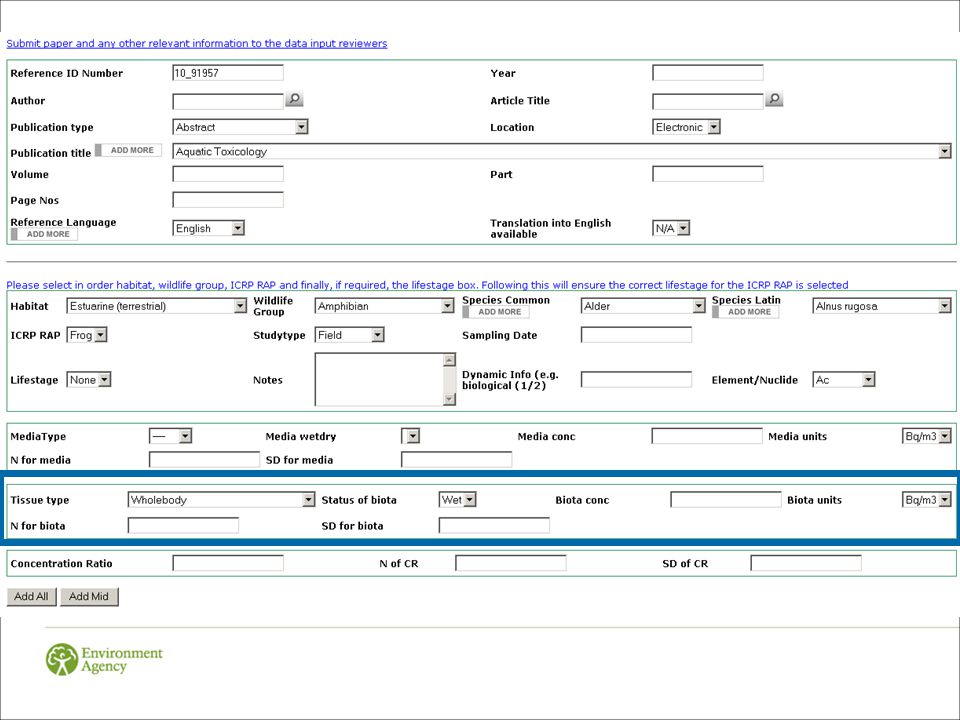Click the Part input field
Screen dimensions: 960x720
tap(708, 174)
